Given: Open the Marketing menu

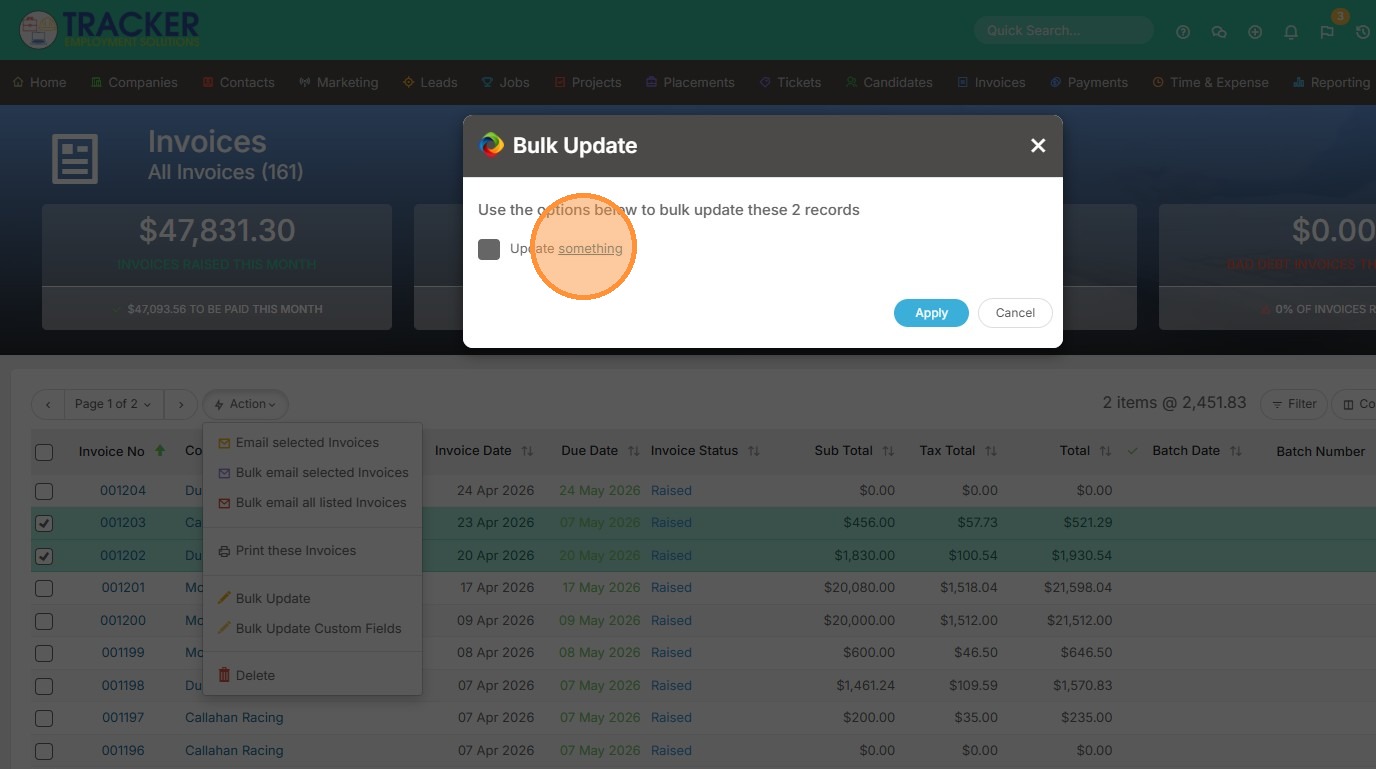Looking at the screenshot, I should pyautogui.click(x=338, y=82).
